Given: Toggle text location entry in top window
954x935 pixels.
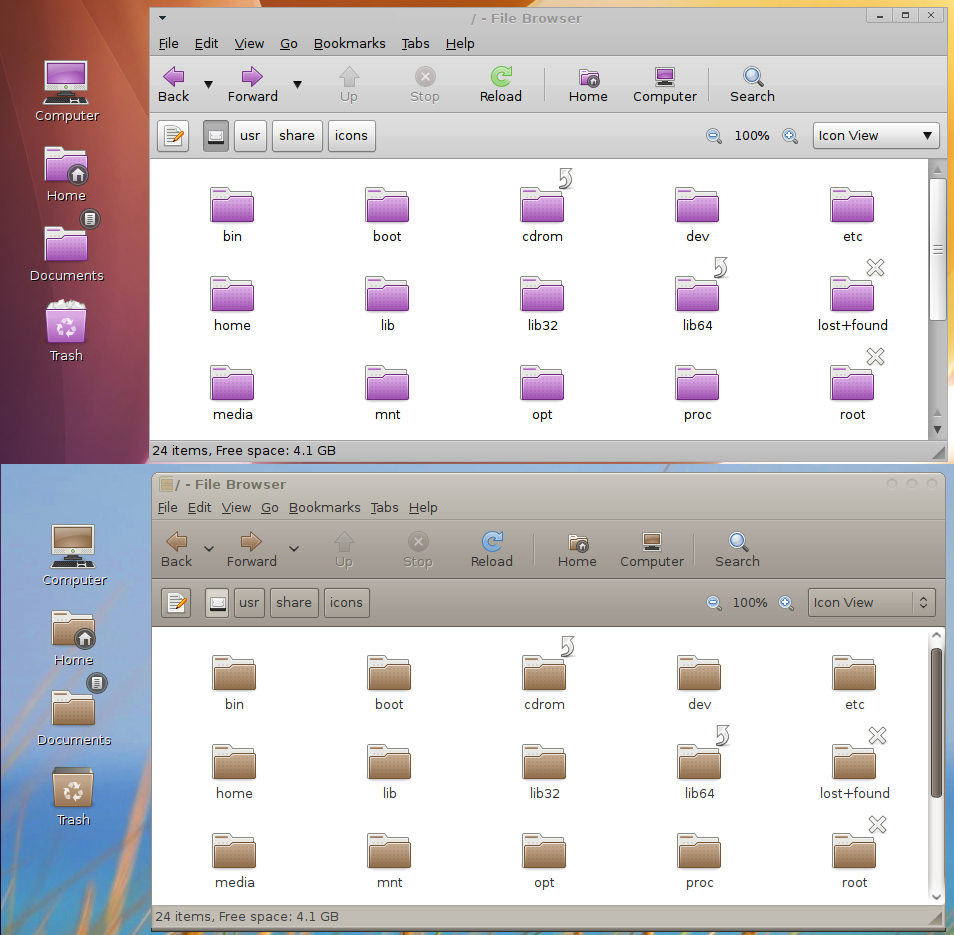Looking at the screenshot, I should click(173, 136).
